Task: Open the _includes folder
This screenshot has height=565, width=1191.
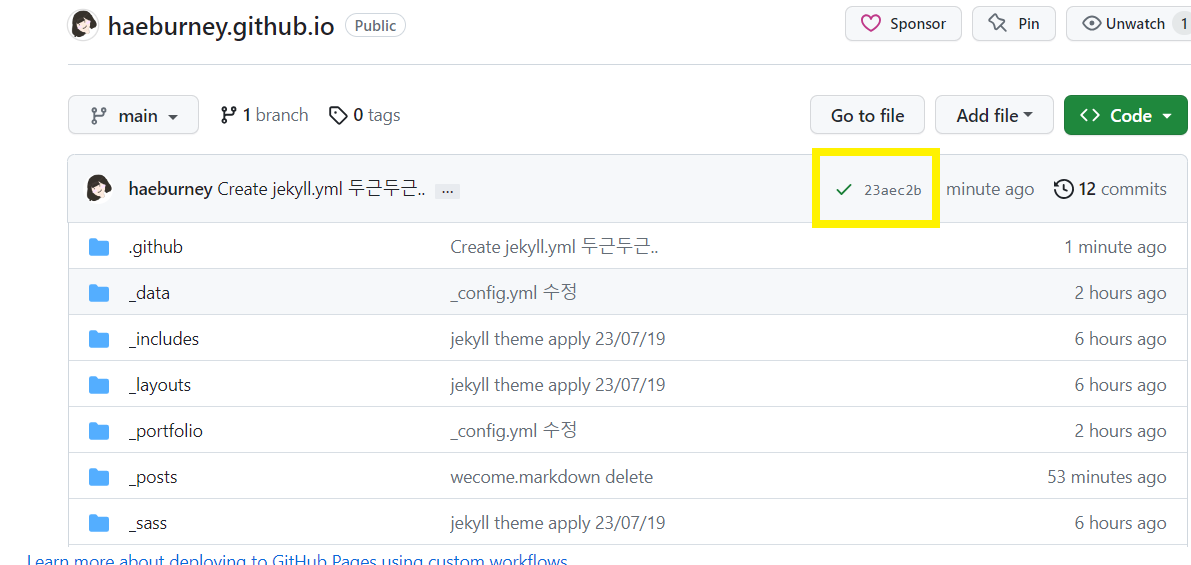Action: click(x=163, y=339)
